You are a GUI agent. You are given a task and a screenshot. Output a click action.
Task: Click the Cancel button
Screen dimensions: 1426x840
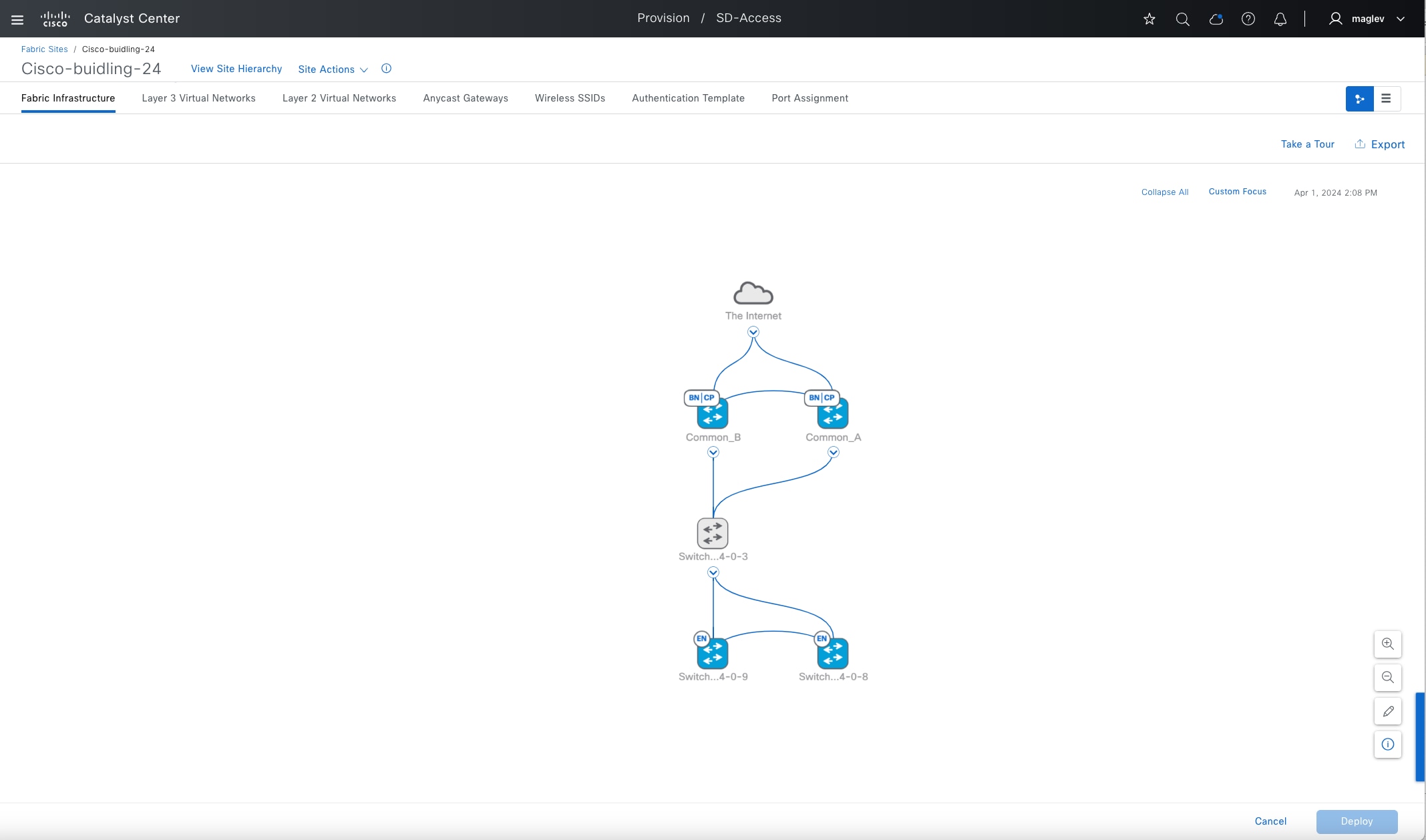point(1270,821)
